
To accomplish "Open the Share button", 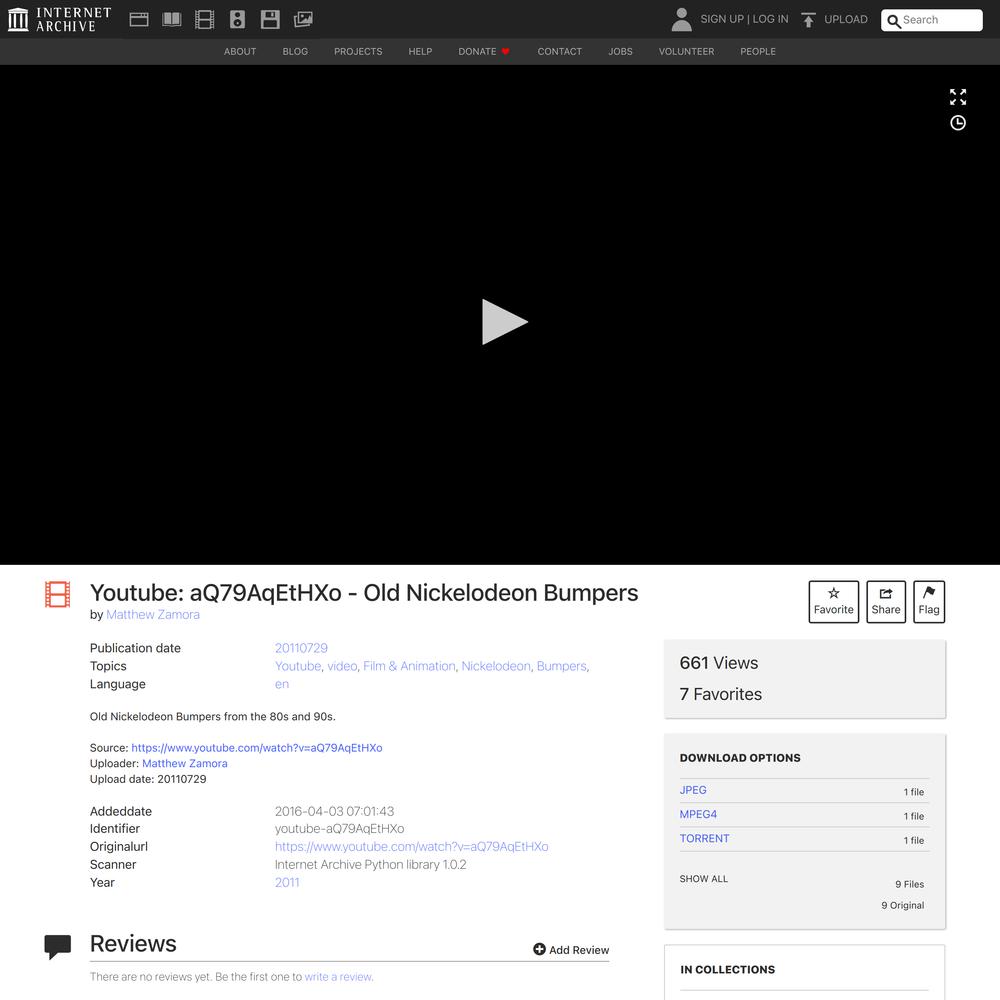I will [886, 601].
